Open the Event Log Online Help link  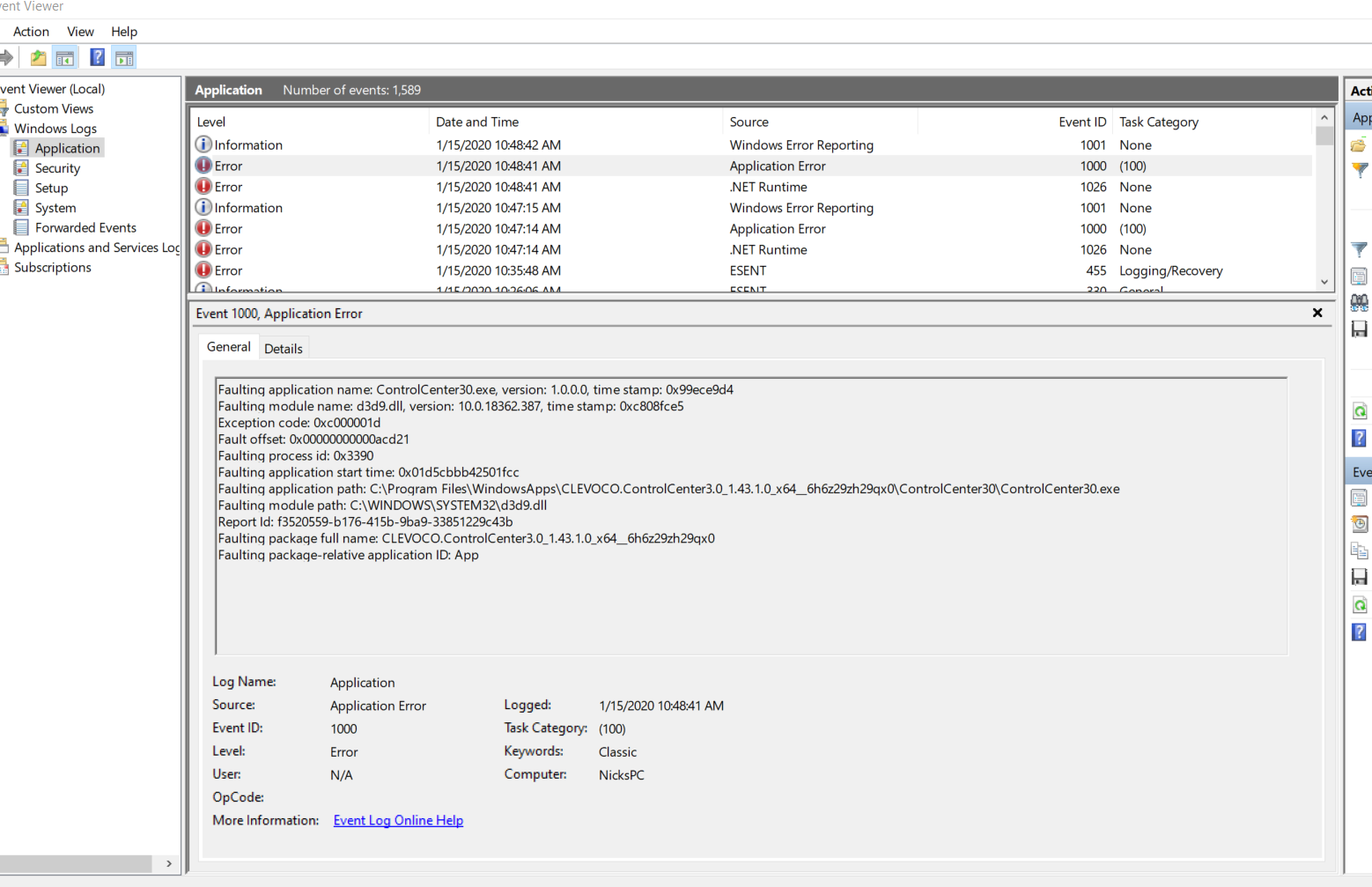398,821
